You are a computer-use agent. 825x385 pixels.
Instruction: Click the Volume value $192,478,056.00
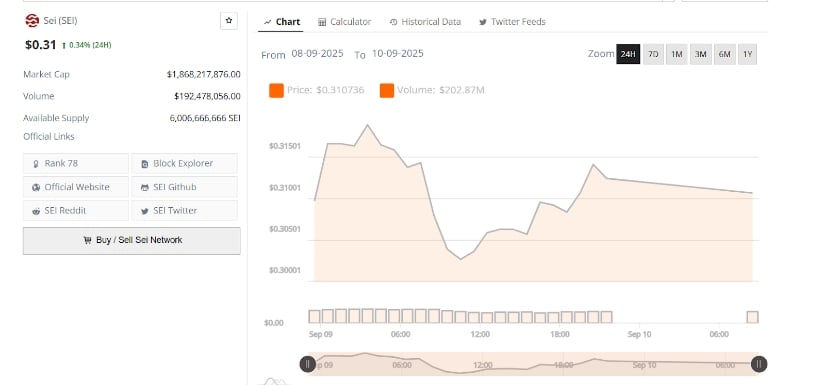(x=207, y=96)
